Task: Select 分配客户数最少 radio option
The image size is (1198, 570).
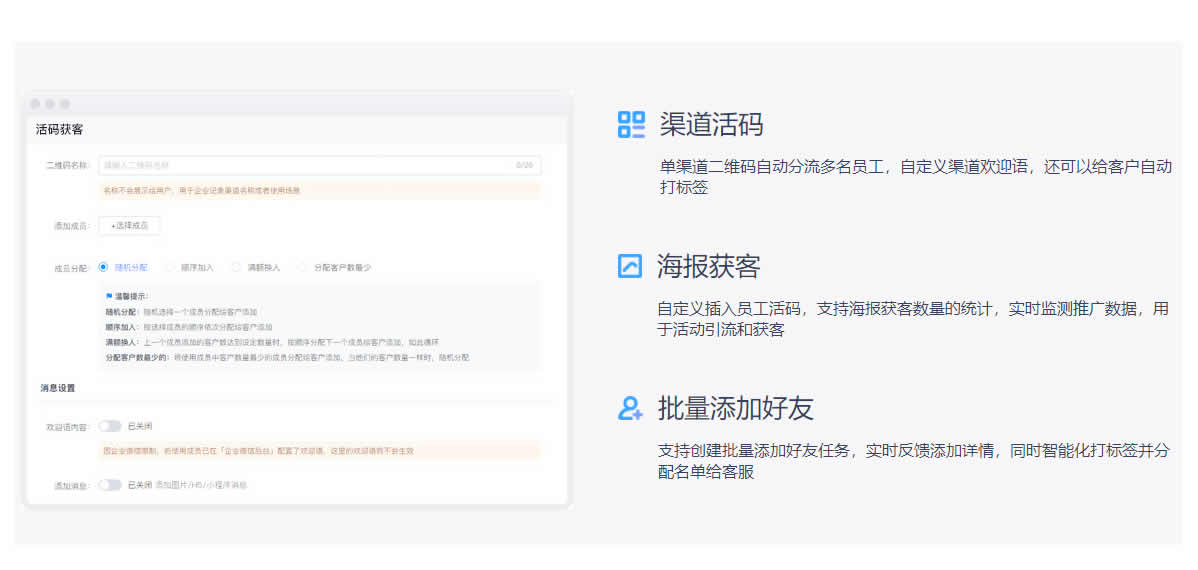Action: coord(303,267)
